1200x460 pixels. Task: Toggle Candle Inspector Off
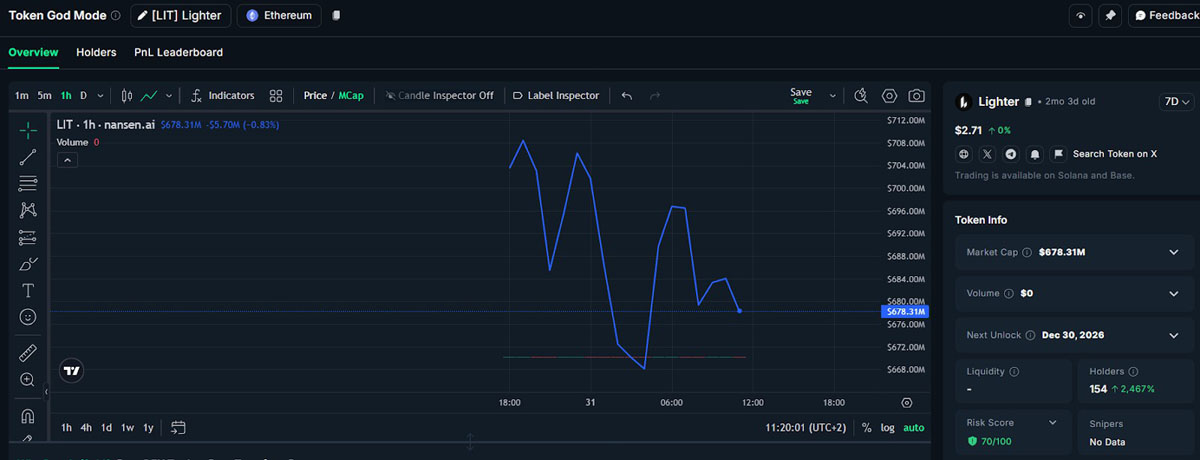pyautogui.click(x=440, y=96)
